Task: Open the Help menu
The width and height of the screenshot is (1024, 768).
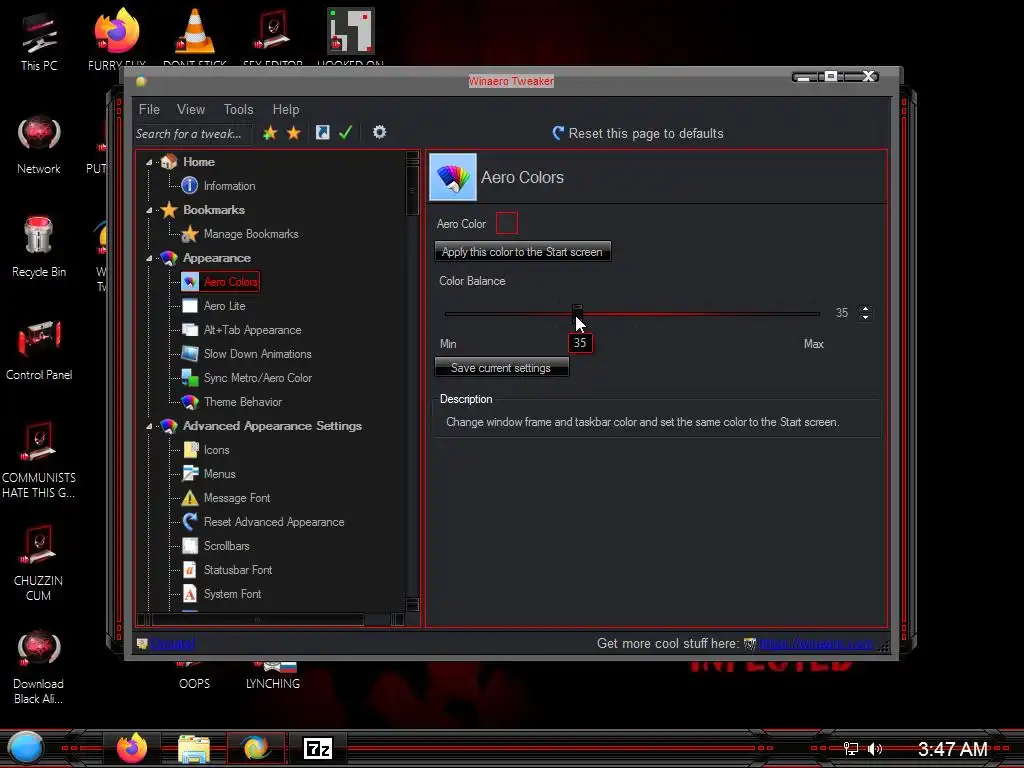Action: [x=285, y=109]
